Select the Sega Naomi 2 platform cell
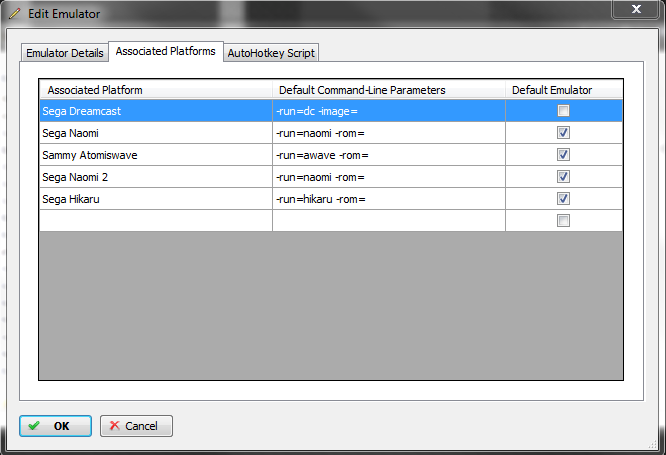Image resolution: width=666 pixels, height=455 pixels. [156, 177]
